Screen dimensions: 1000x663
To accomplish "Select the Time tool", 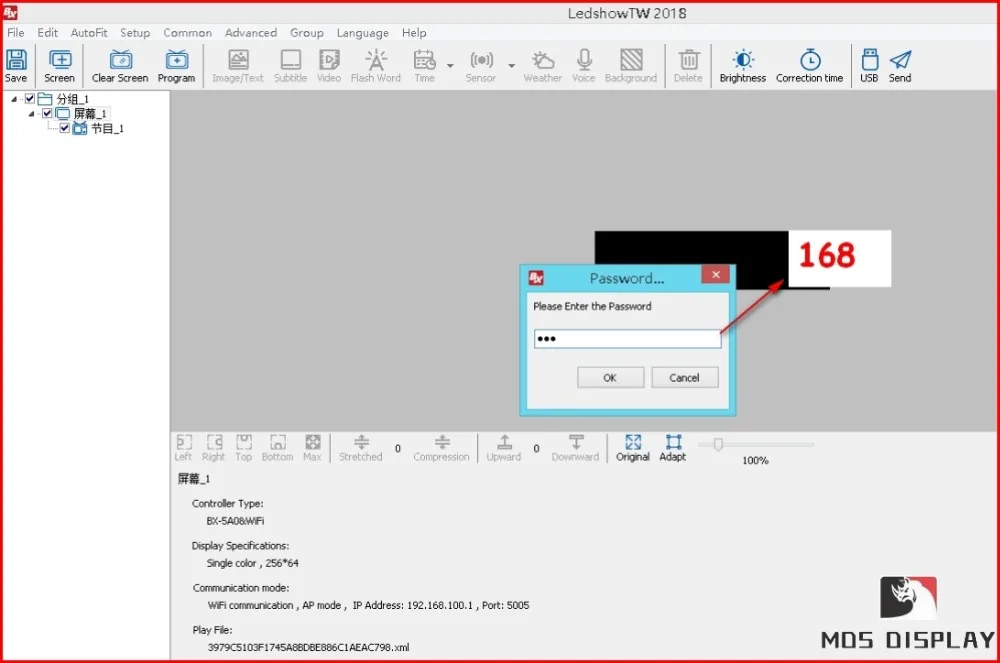I will 424,66.
